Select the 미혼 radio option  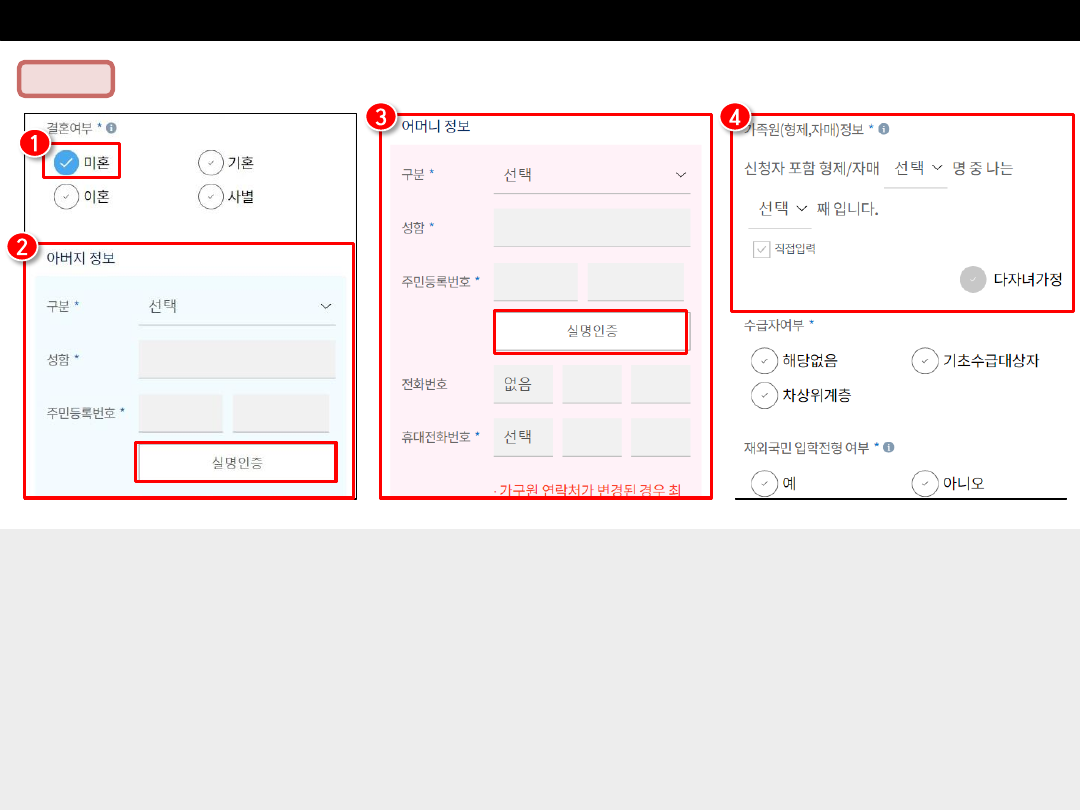(x=67, y=162)
